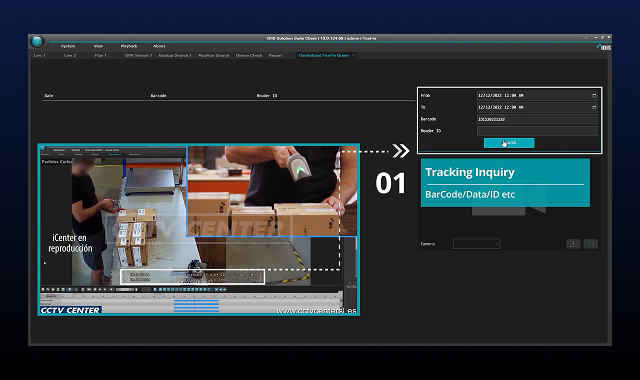Screen dimensions: 640x380
Task: Switch to the Live 2 tab
Action: coord(70,55)
